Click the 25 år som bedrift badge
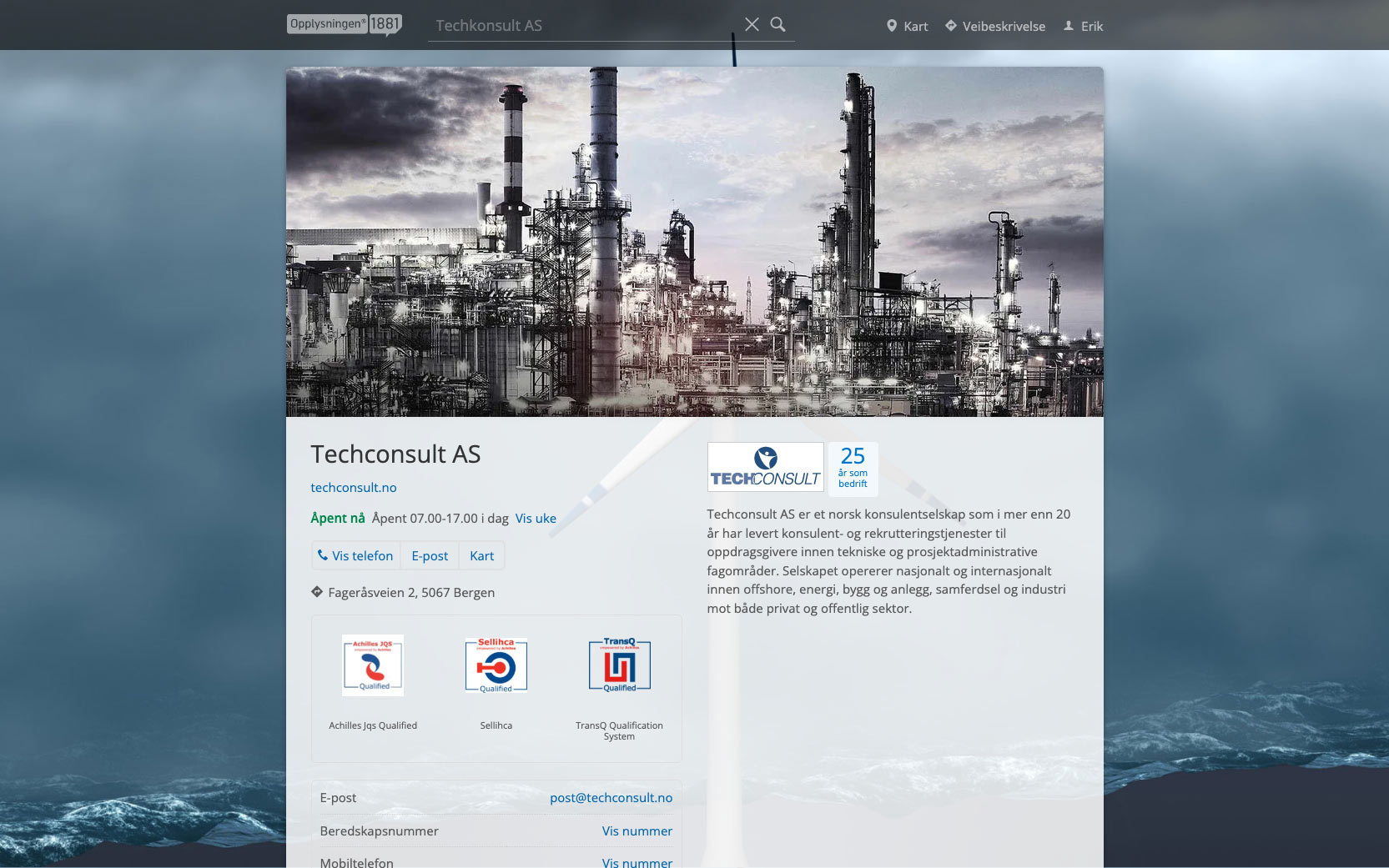This screenshot has width=1389, height=868. tap(853, 468)
